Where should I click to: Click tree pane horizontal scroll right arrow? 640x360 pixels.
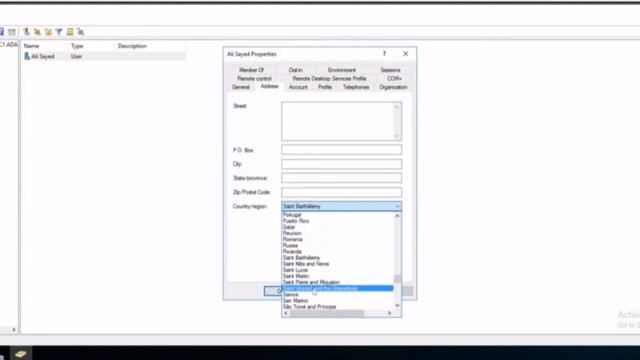click(x=14, y=329)
